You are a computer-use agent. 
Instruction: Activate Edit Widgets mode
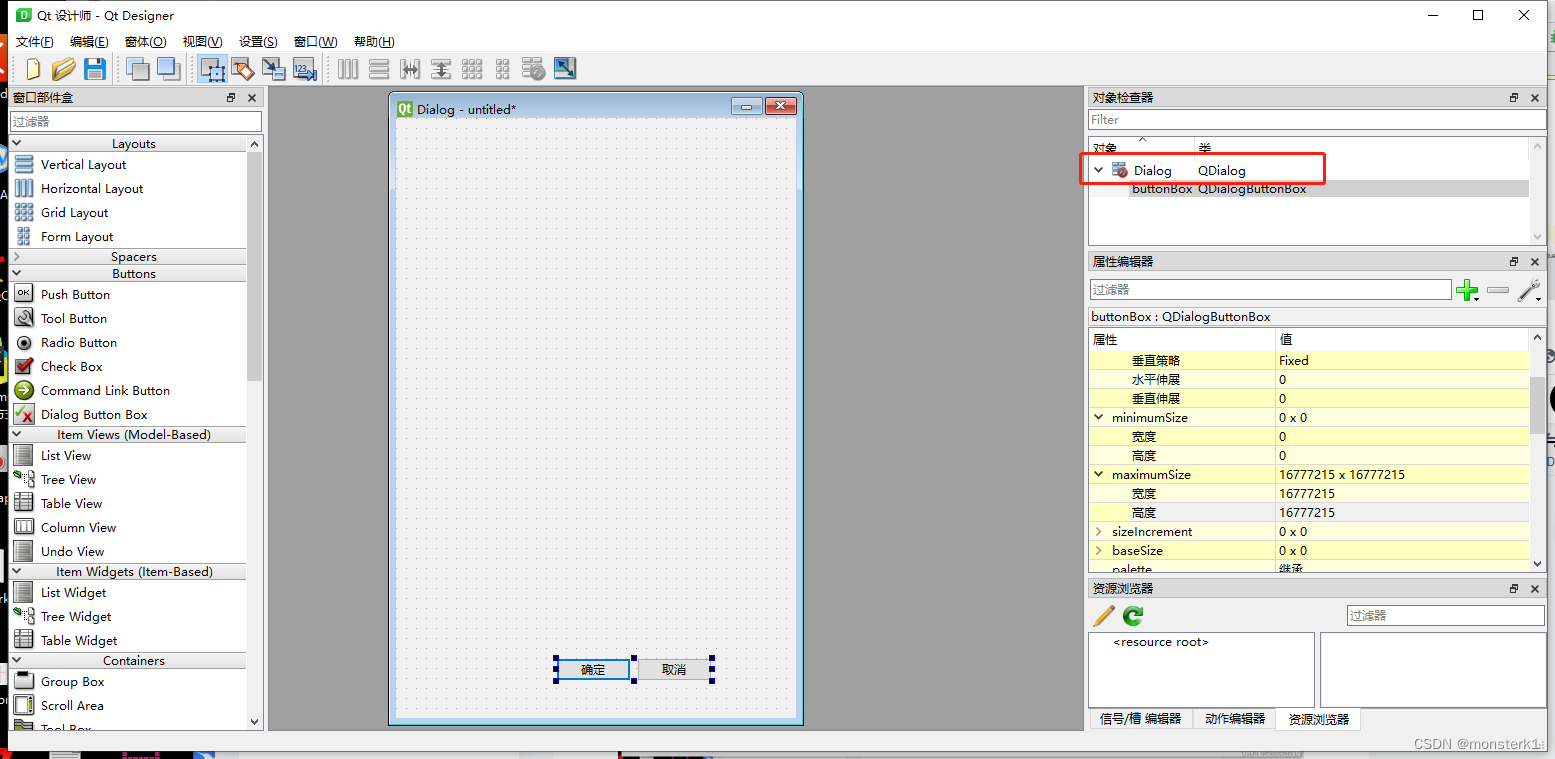[212, 69]
